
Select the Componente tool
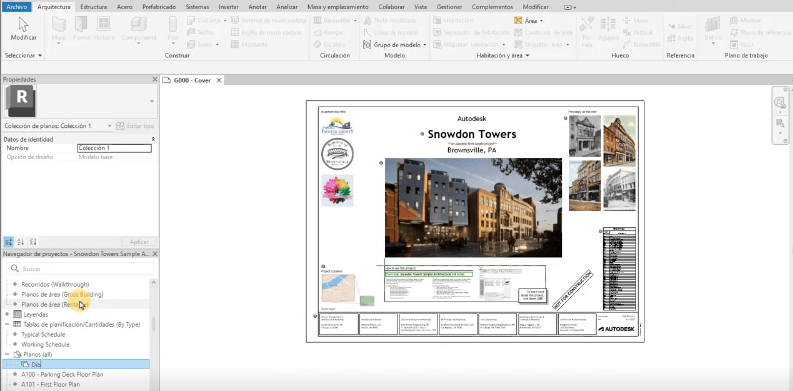pos(139,29)
